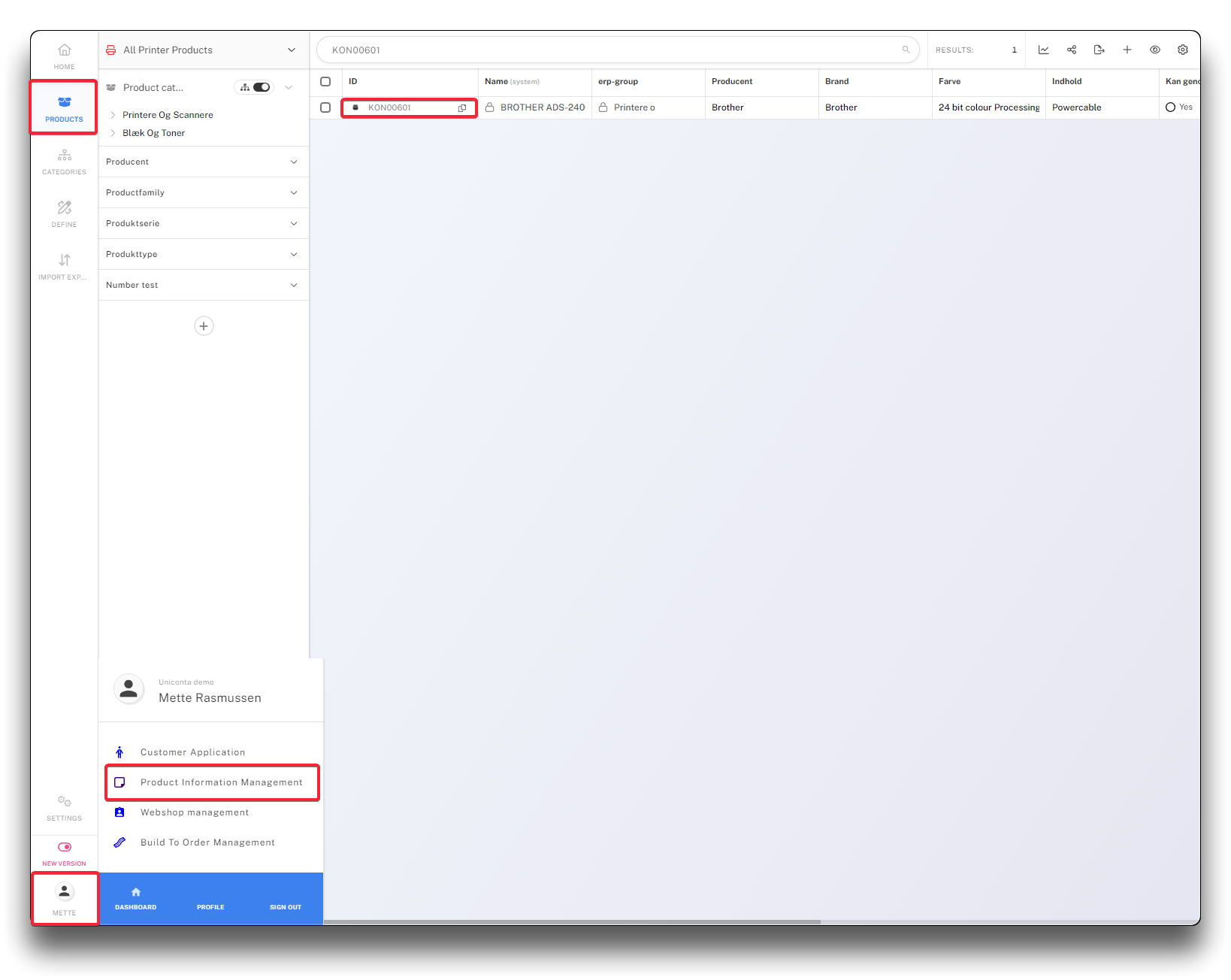Open Categories in left sidebar
The width and height of the screenshot is (1231, 980).
(65, 162)
